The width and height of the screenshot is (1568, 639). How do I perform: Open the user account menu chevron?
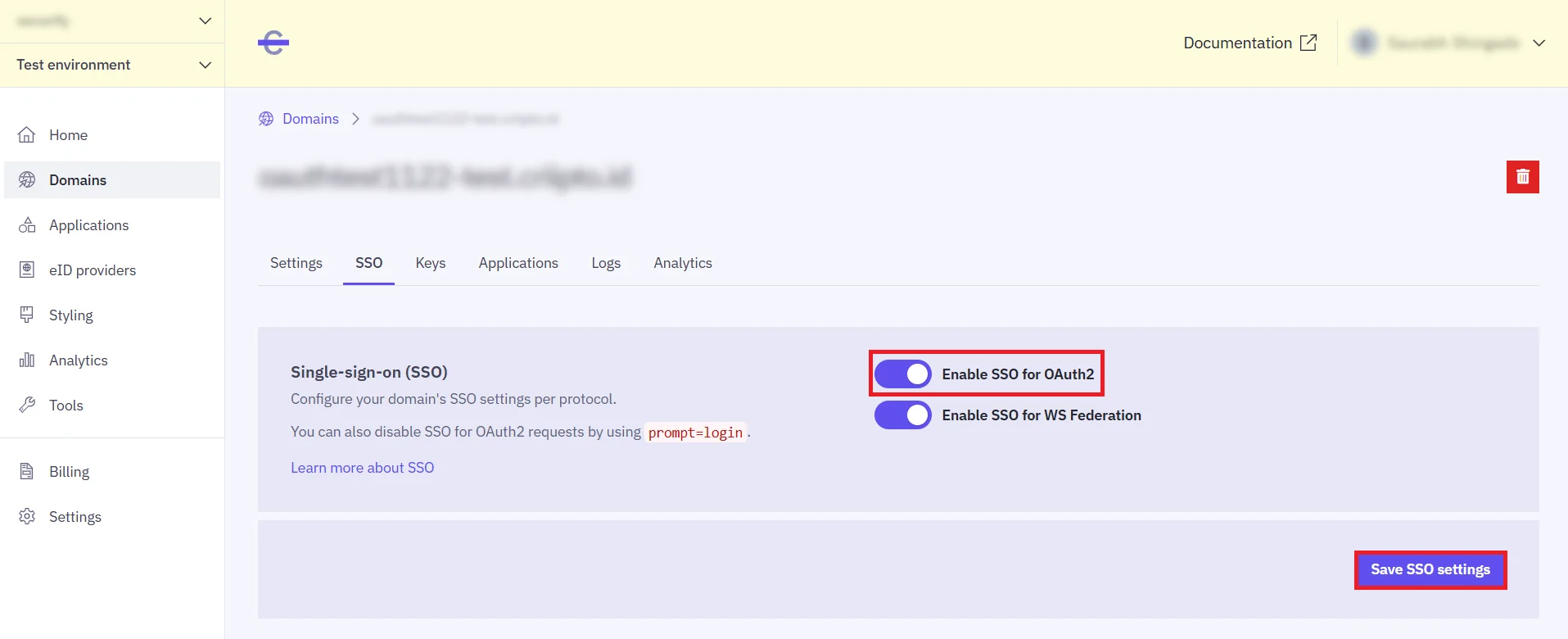pos(1539,43)
